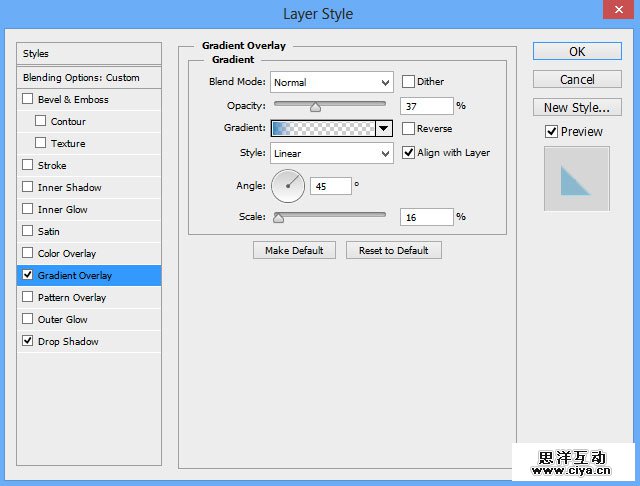The width and height of the screenshot is (640, 486).
Task: Uncheck Align with Layer
Action: tap(409, 153)
